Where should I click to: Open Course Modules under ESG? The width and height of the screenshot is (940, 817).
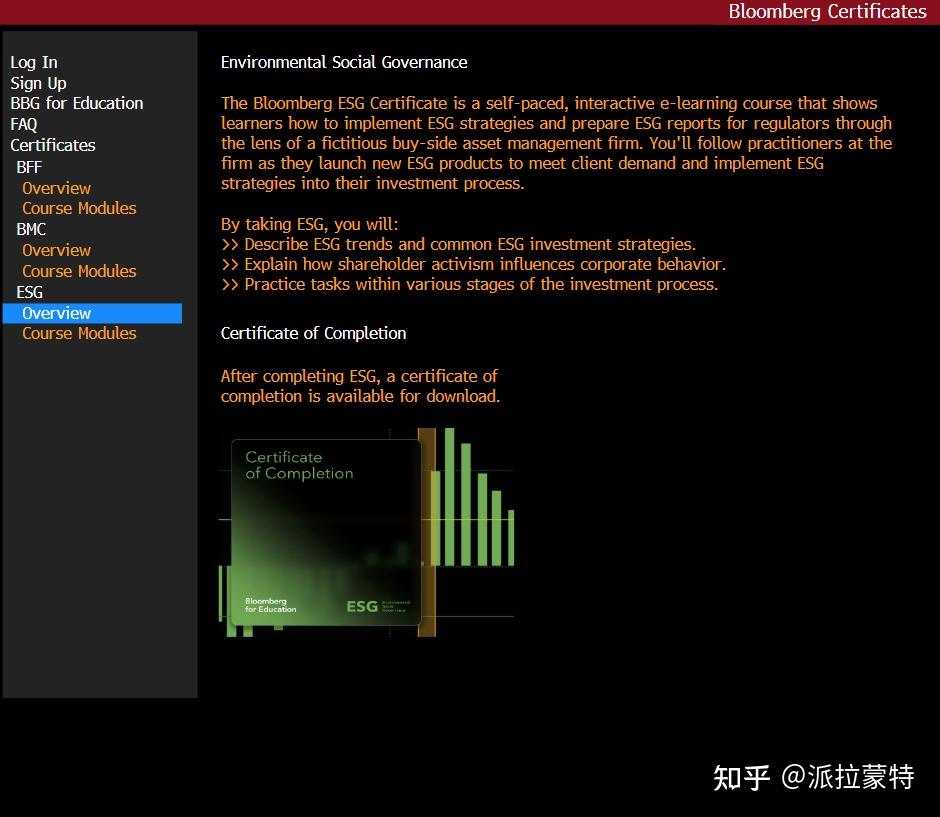point(79,333)
